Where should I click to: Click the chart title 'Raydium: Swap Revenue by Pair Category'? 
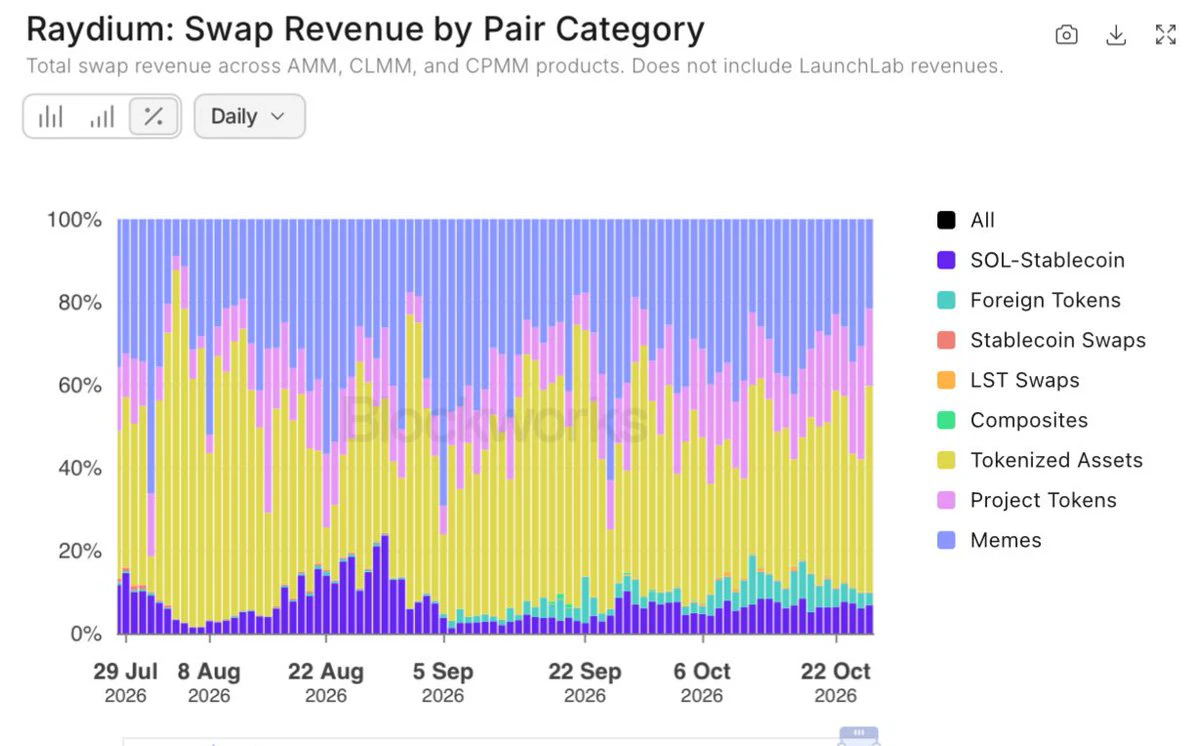(x=365, y=30)
